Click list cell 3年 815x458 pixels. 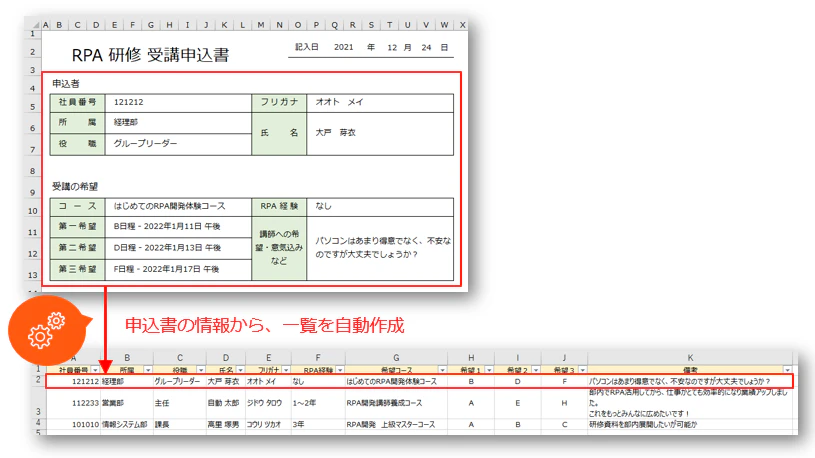[x=298, y=424]
